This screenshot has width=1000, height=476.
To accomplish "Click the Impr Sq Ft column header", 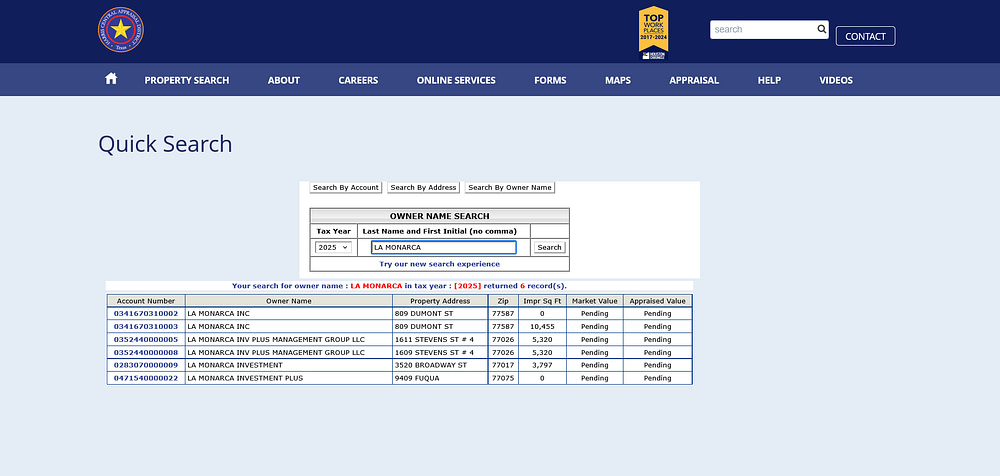I will (542, 301).
